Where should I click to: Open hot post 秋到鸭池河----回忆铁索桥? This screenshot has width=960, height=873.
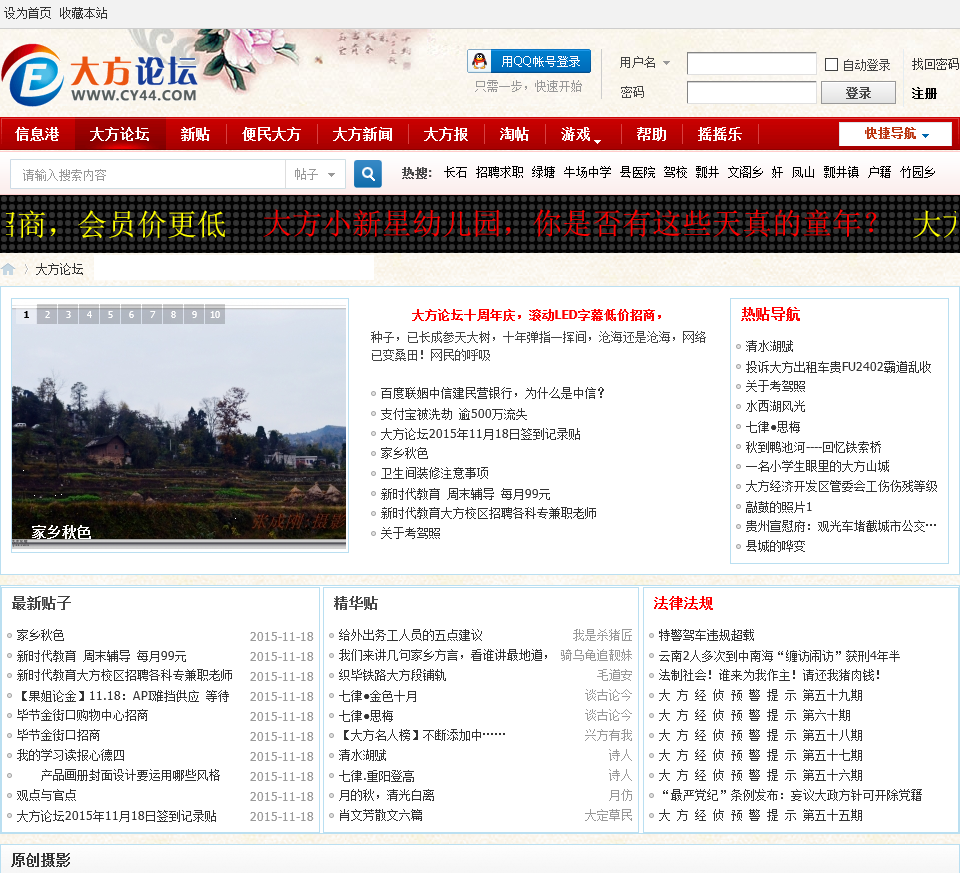click(813, 447)
